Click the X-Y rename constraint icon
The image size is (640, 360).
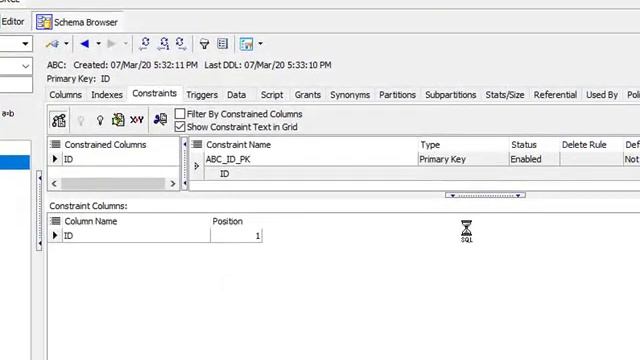coord(137,120)
